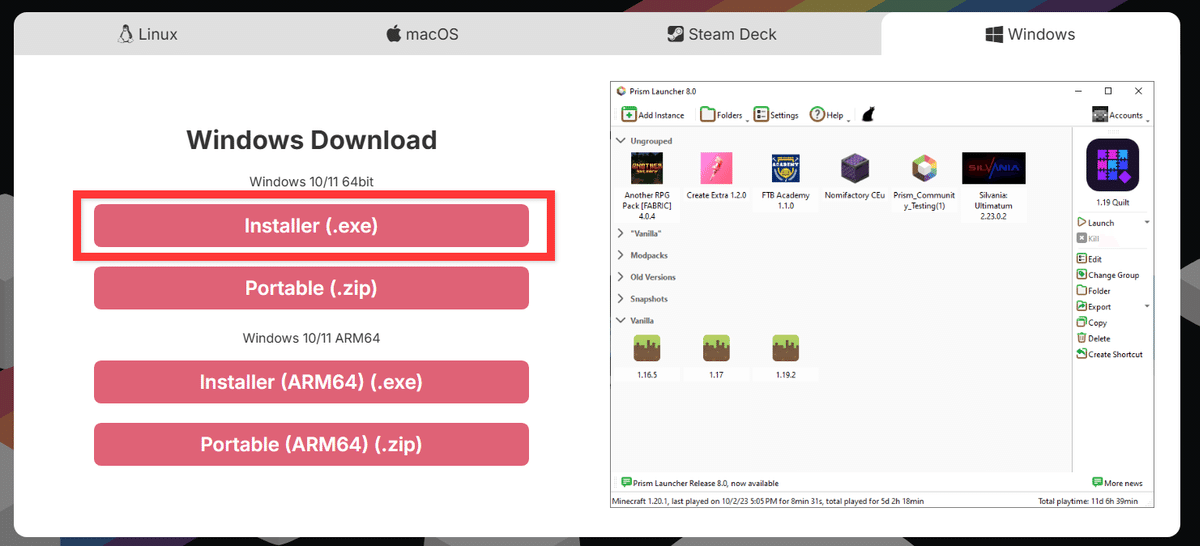Expand the Modpacks group

point(621,255)
